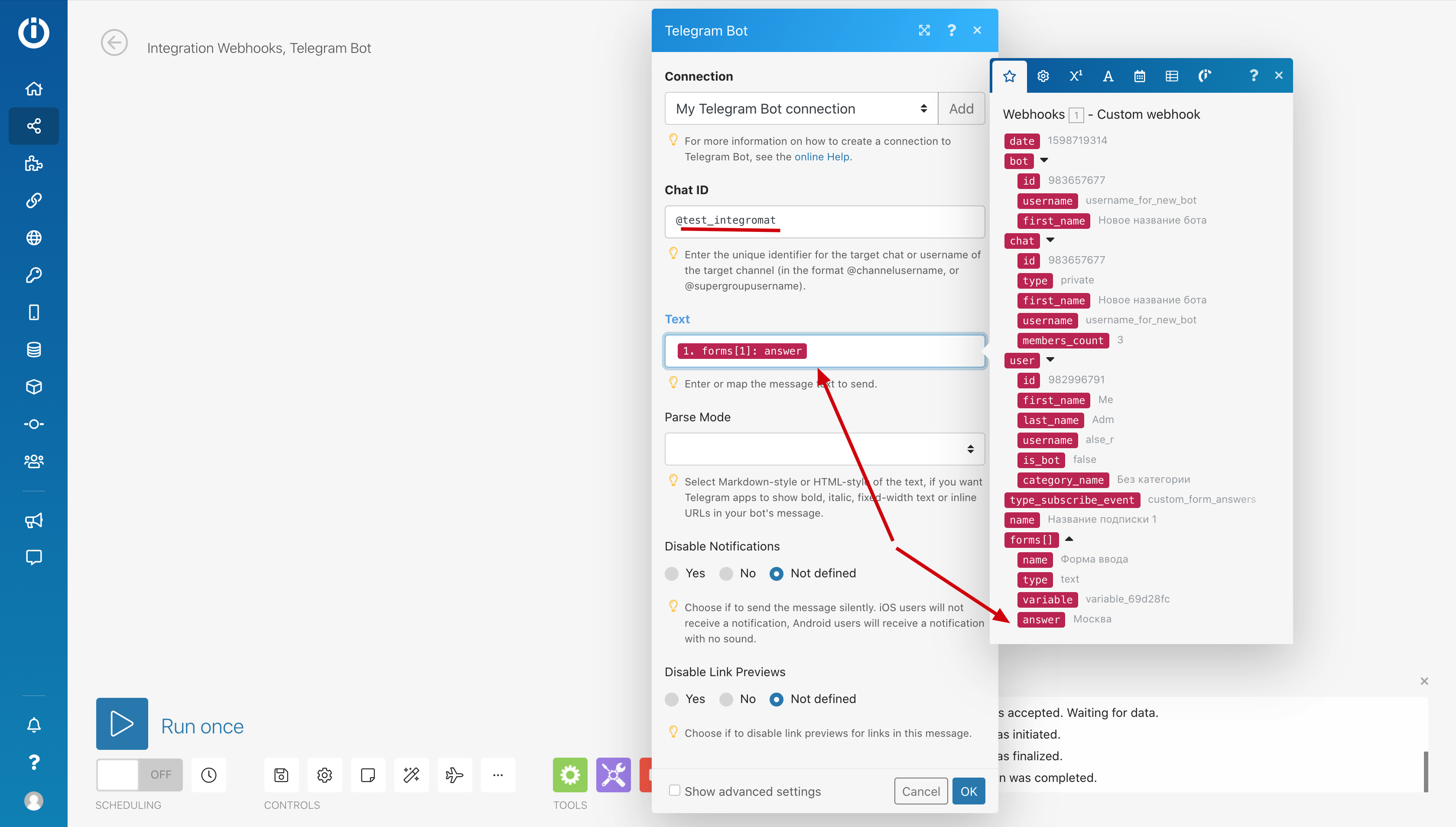Viewport: 1456px width, 827px height.
Task: Open Connections chain-link icon in sidebar
Action: pos(34,201)
